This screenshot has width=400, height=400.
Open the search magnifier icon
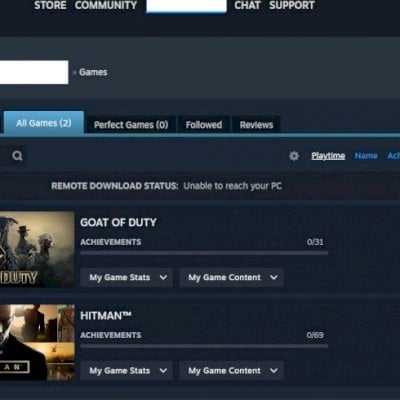[x=17, y=156]
